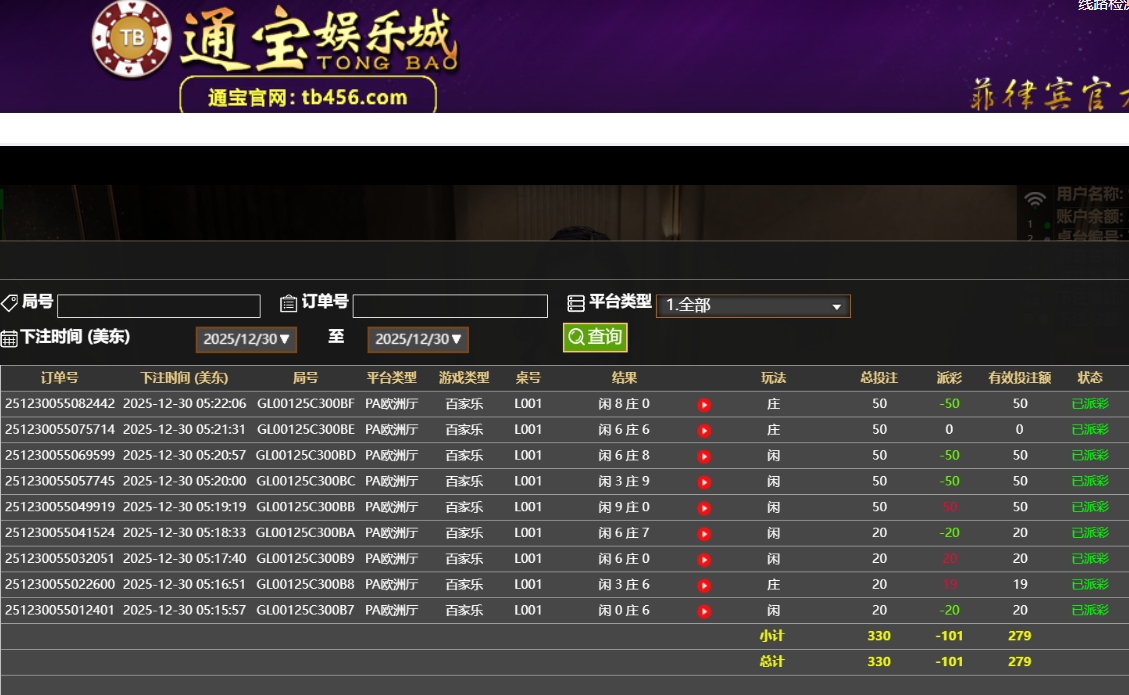
Task: Focus the 订单号 text box
Action: point(450,306)
